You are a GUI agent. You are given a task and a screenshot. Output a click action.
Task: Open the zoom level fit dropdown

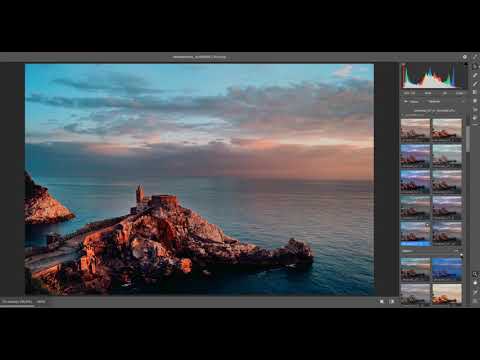(17, 302)
